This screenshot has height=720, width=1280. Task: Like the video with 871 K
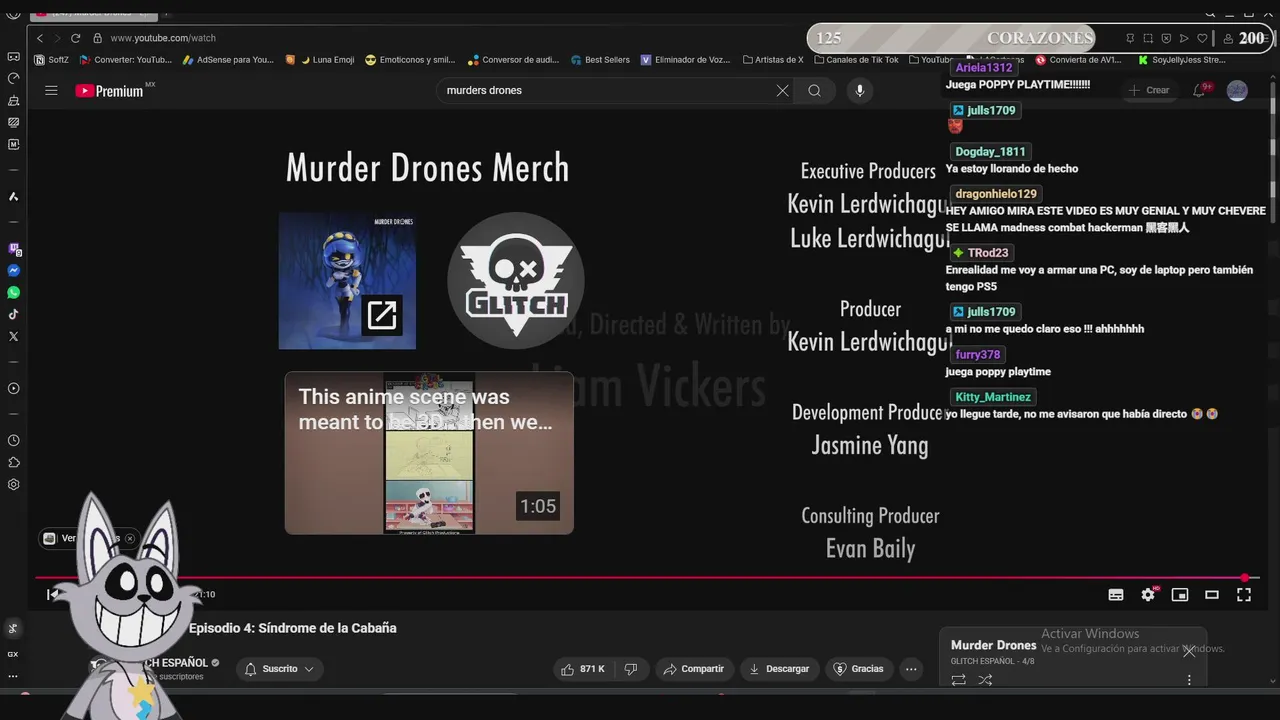tap(583, 669)
